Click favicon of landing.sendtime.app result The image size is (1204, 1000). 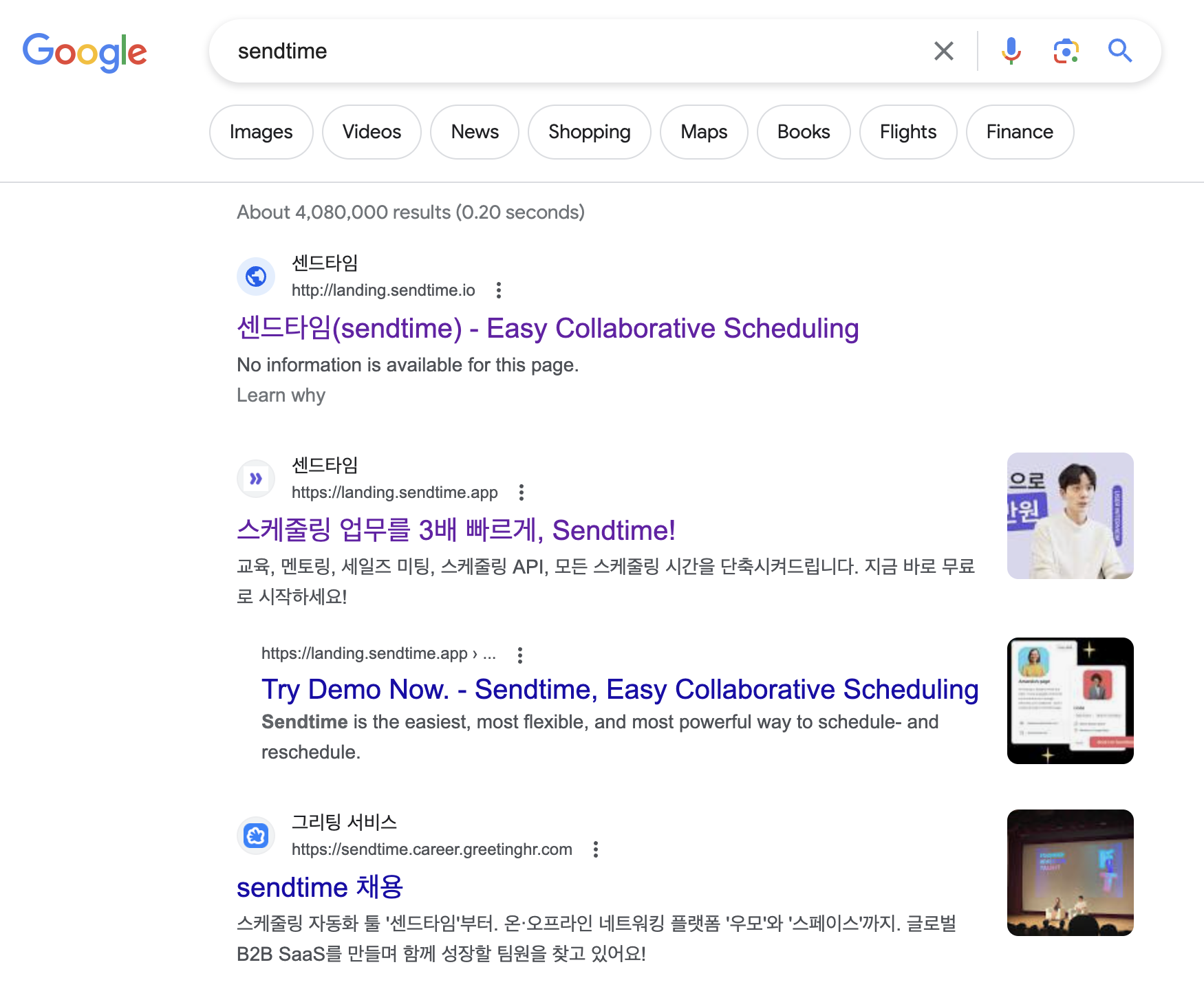[256, 479]
